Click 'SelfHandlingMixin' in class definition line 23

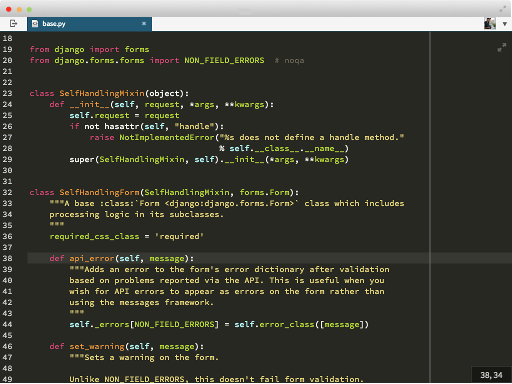pyautogui.click(x=102, y=93)
